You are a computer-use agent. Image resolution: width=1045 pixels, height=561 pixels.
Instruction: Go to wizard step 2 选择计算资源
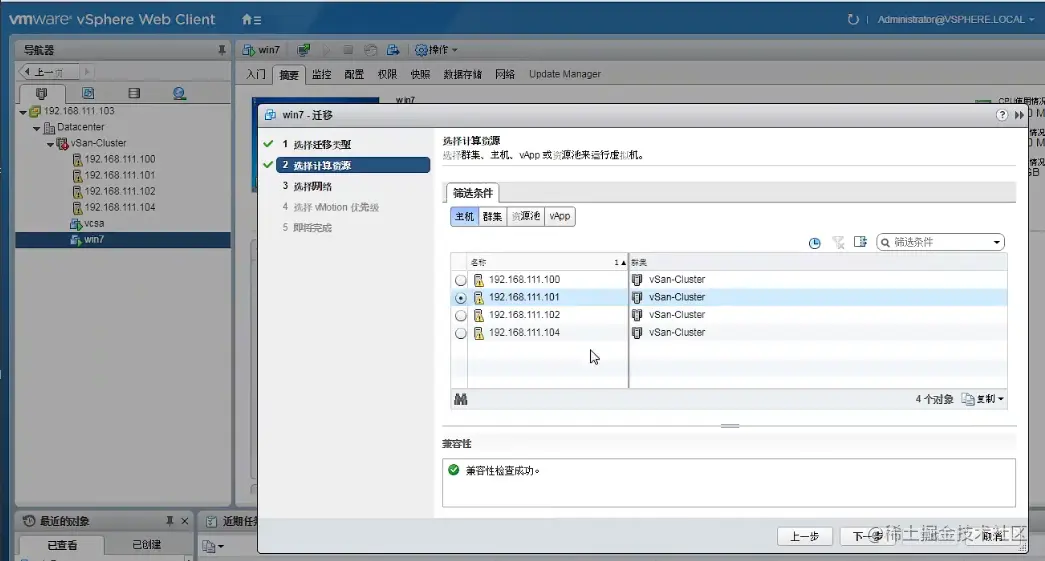[x=353, y=165]
